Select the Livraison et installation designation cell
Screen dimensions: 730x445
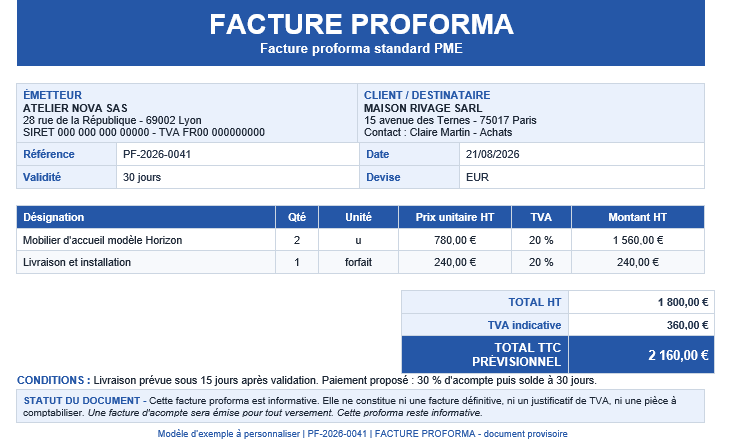(x=146, y=263)
